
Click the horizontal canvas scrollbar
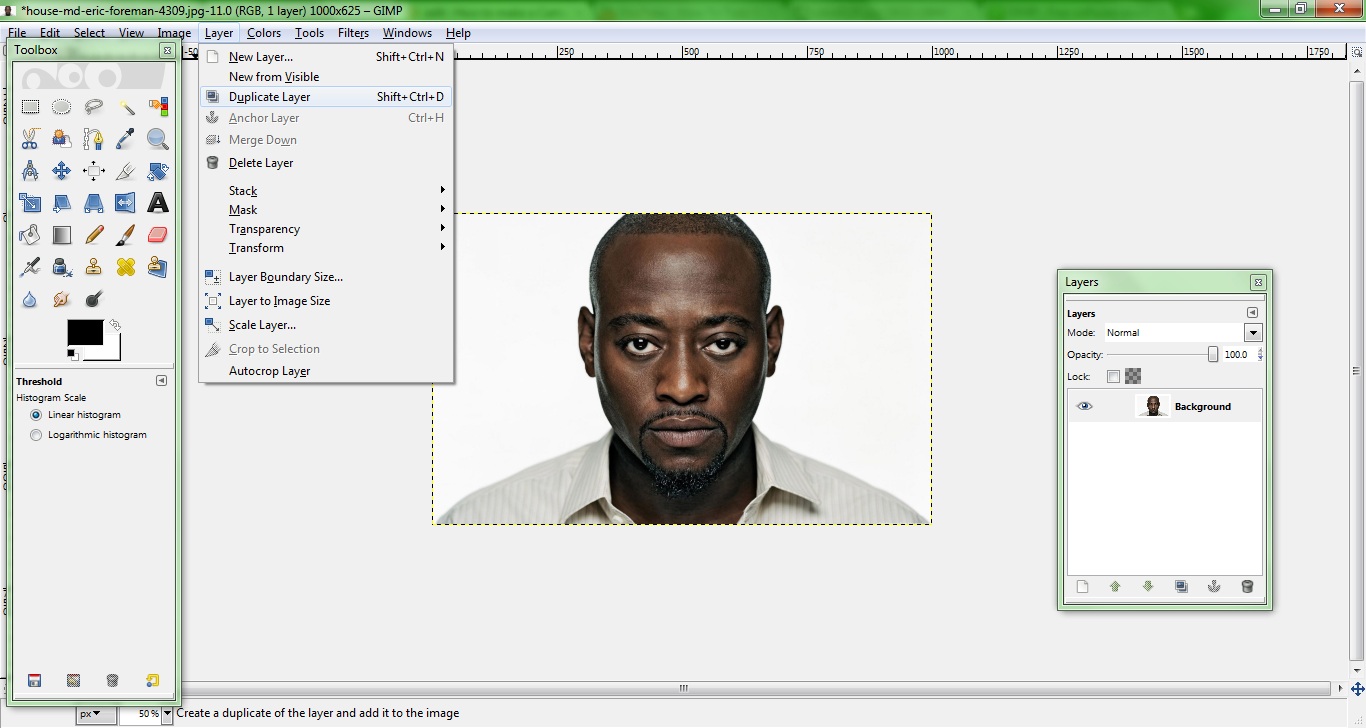point(685,688)
